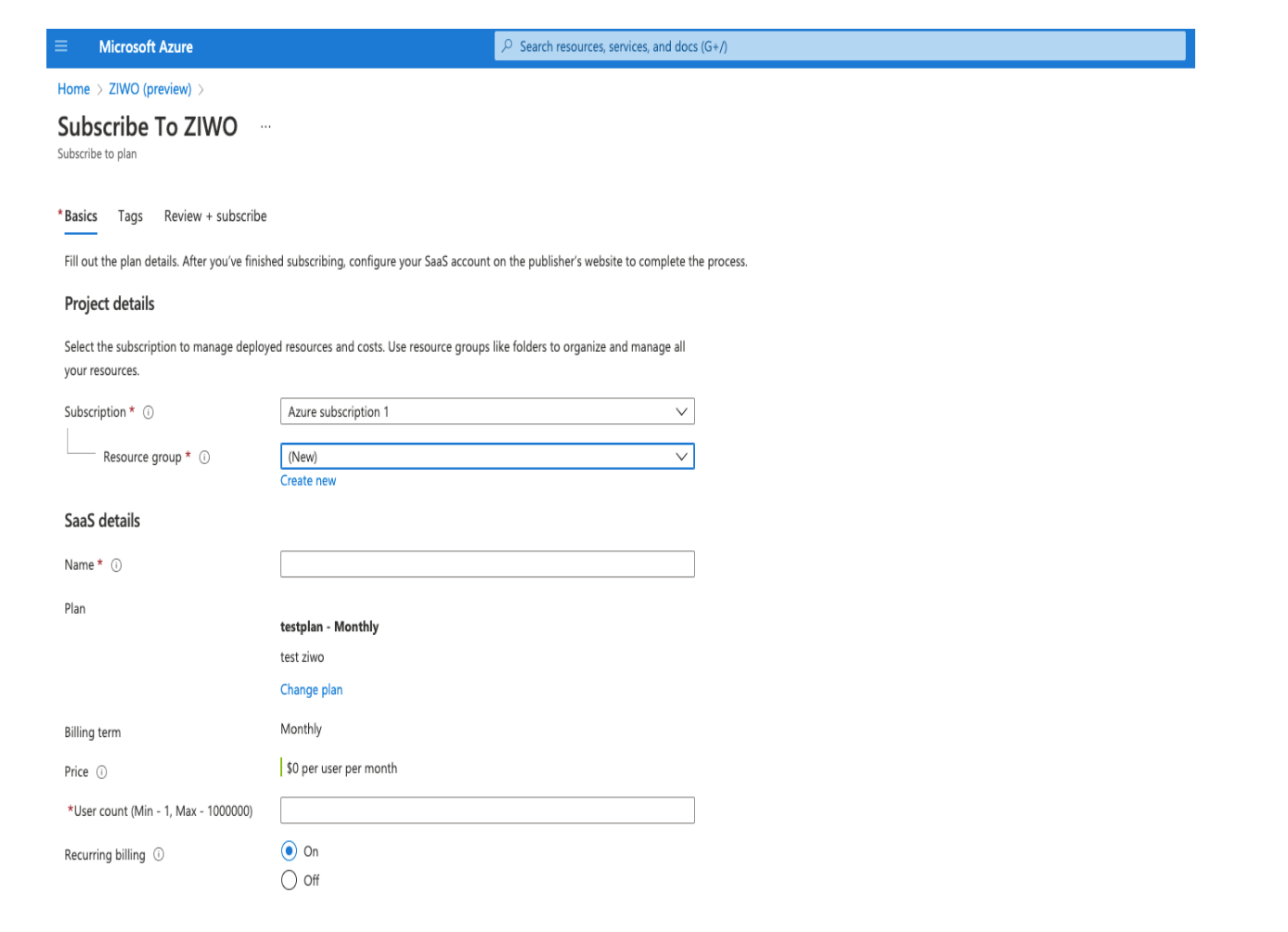Click the Resource group info icon
The height and width of the screenshot is (932, 1288).
204,457
